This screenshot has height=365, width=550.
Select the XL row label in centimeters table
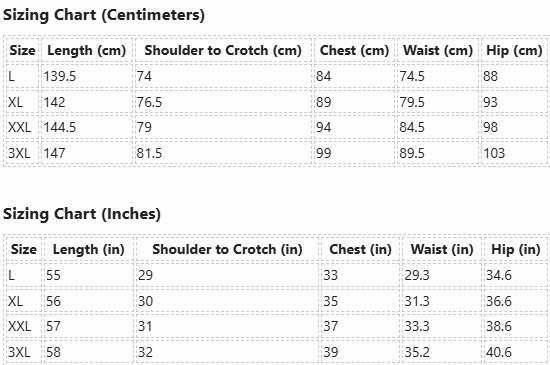point(15,102)
